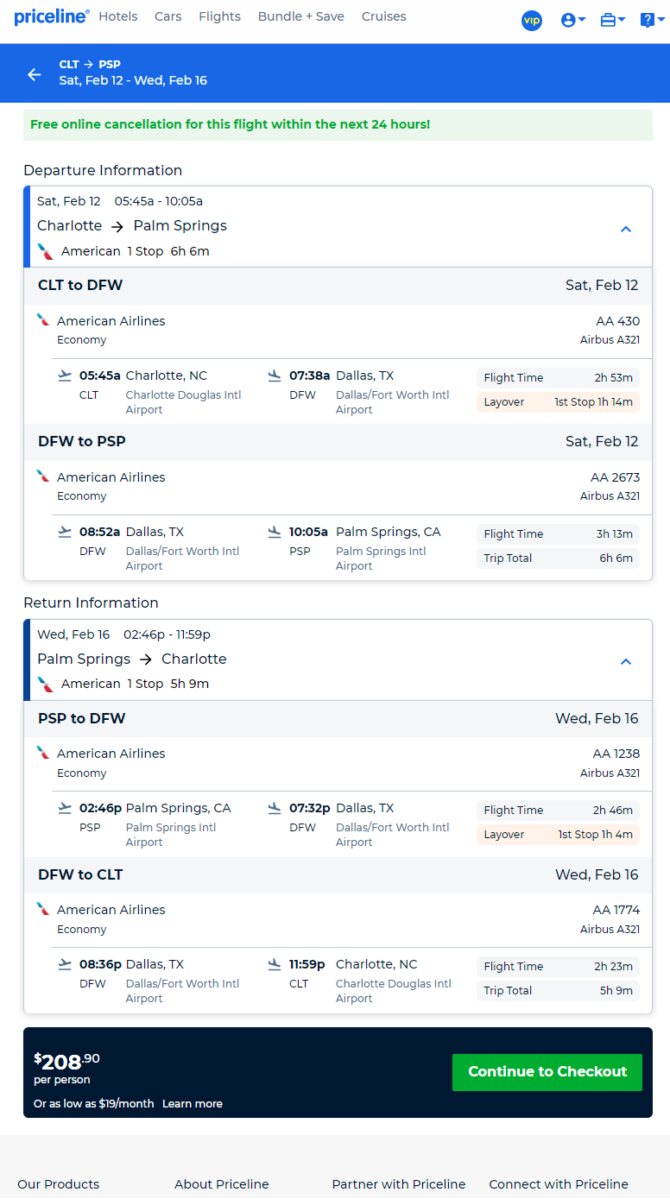The width and height of the screenshot is (670, 1199).
Task: Click Continue to Checkout
Action: coord(548,1072)
